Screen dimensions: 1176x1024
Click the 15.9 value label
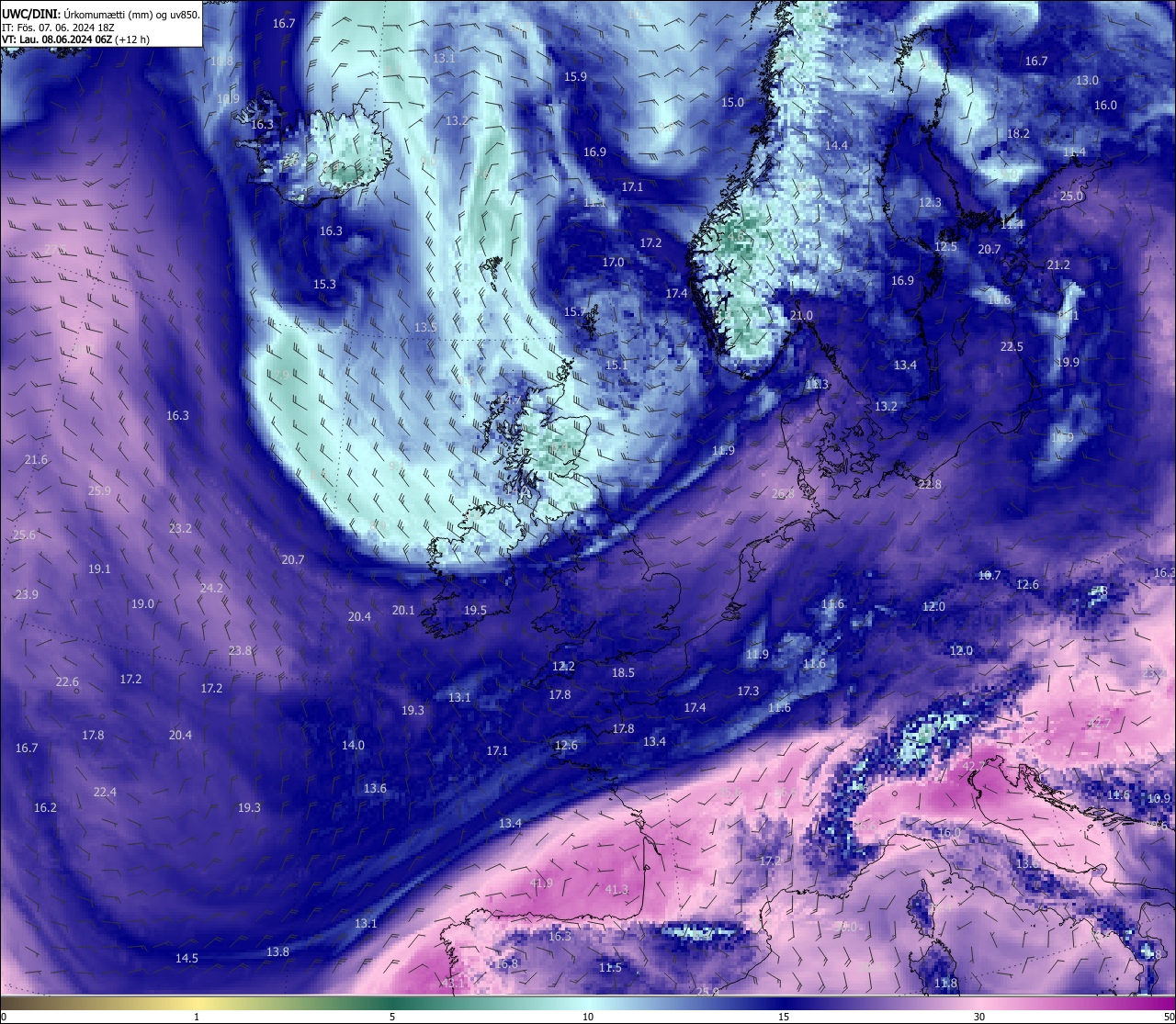tap(575, 77)
